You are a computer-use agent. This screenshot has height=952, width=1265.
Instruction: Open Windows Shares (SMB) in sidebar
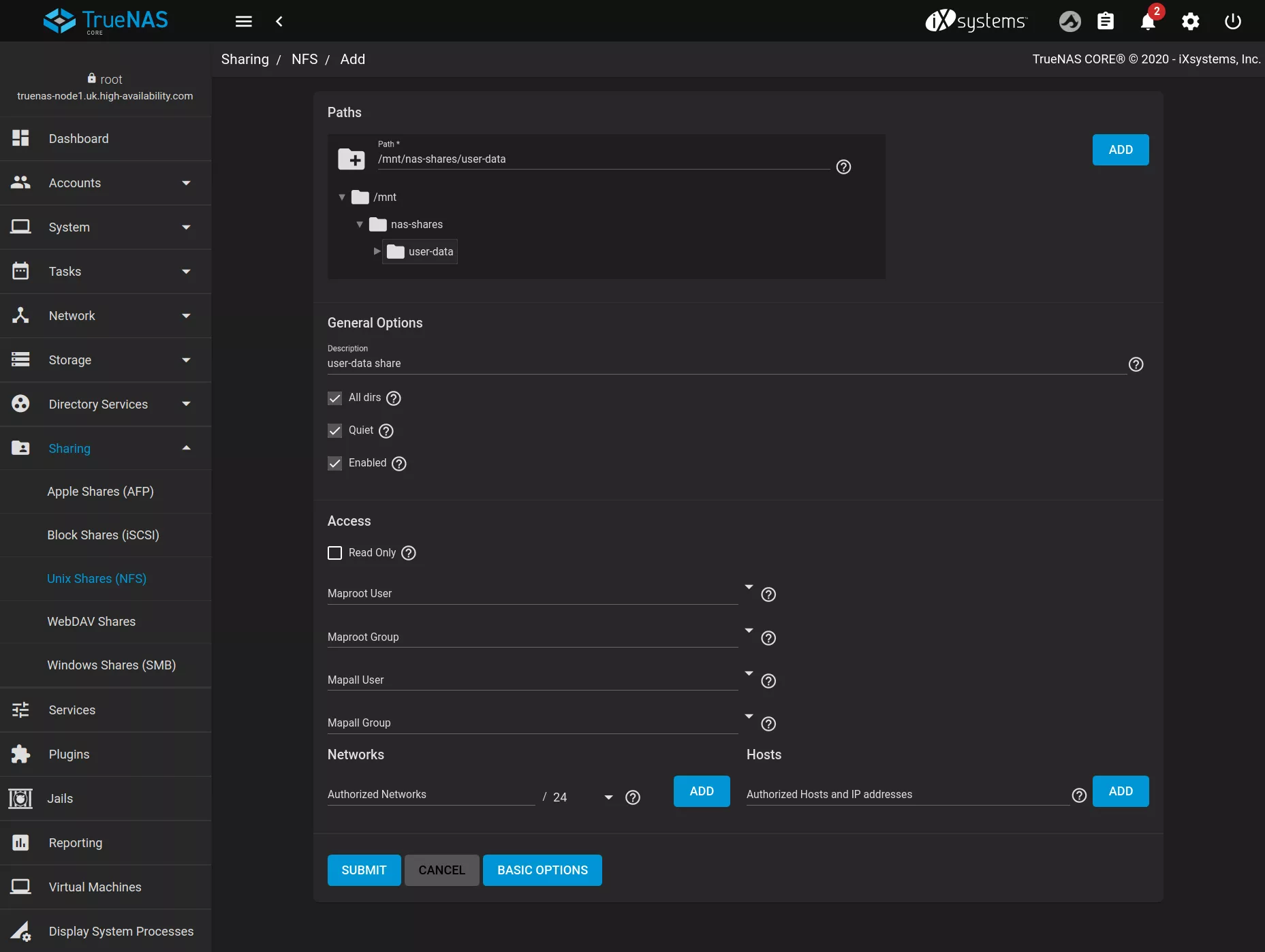coord(111,665)
